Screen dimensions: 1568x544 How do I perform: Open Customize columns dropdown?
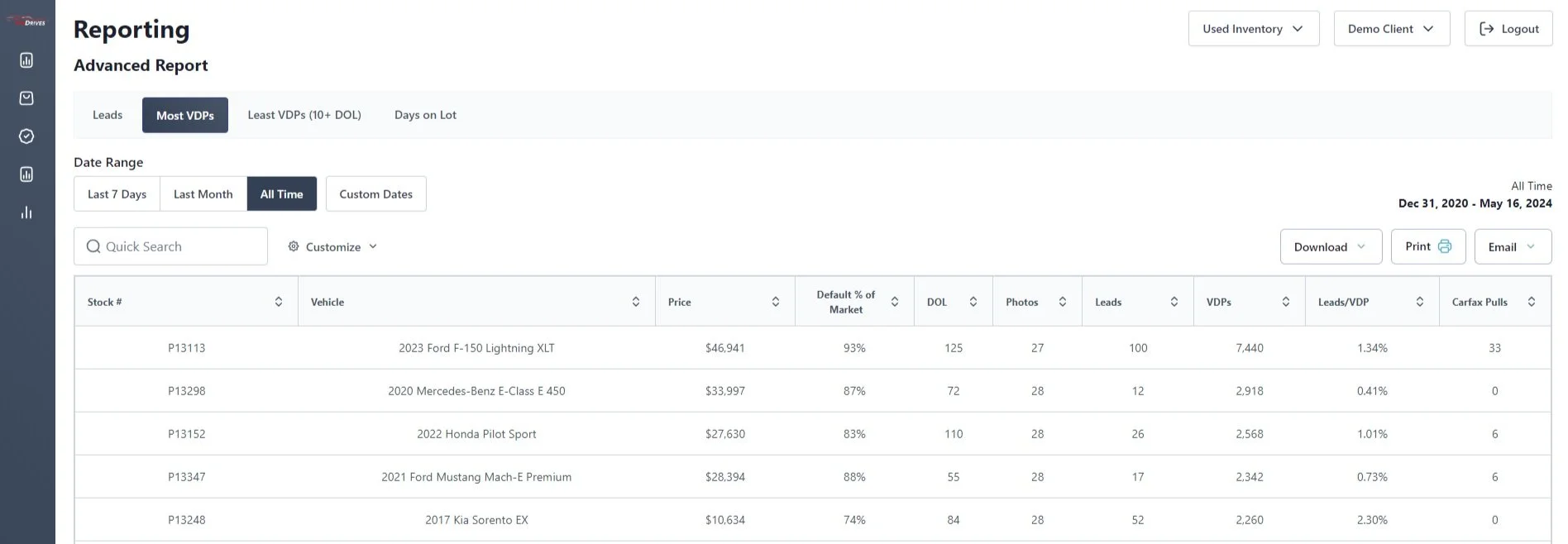[x=332, y=246]
